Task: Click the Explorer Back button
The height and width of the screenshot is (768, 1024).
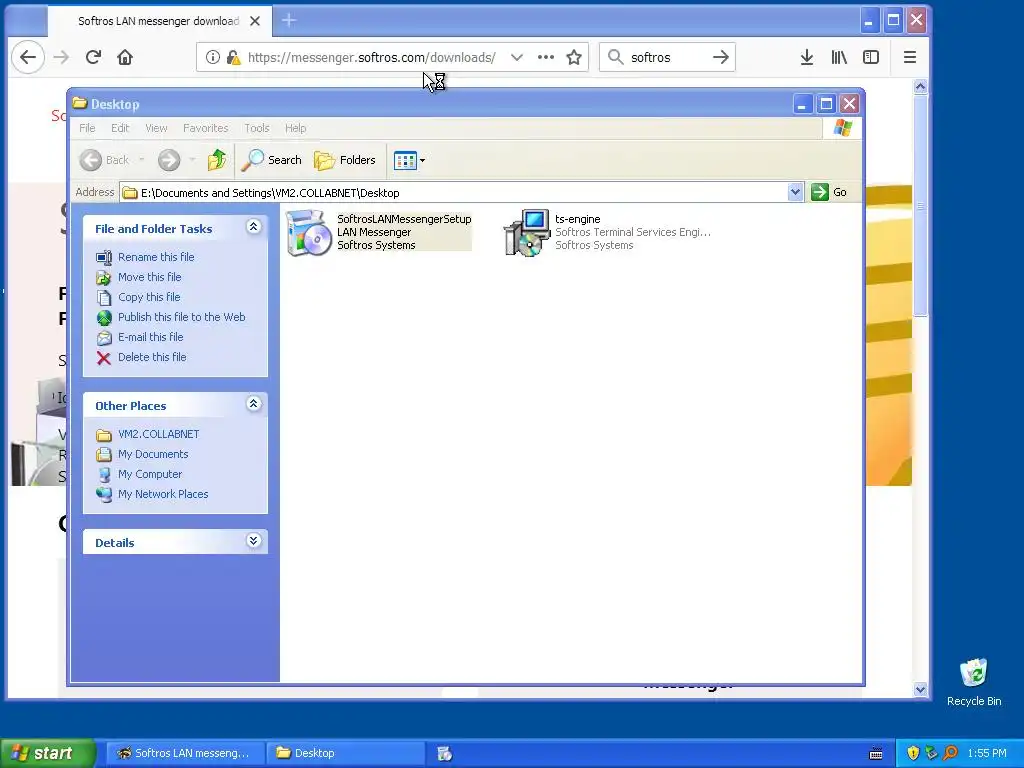Action: click(104, 160)
